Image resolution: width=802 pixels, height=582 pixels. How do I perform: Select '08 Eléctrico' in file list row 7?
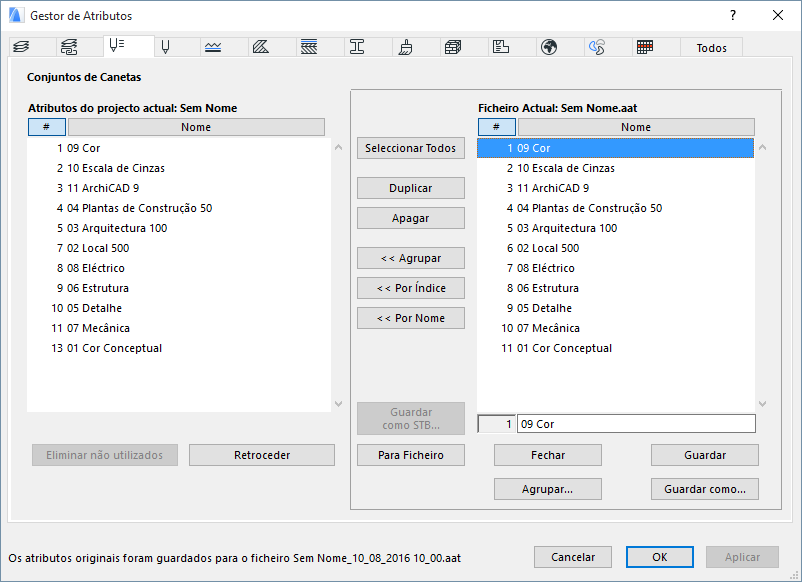click(x=615, y=268)
